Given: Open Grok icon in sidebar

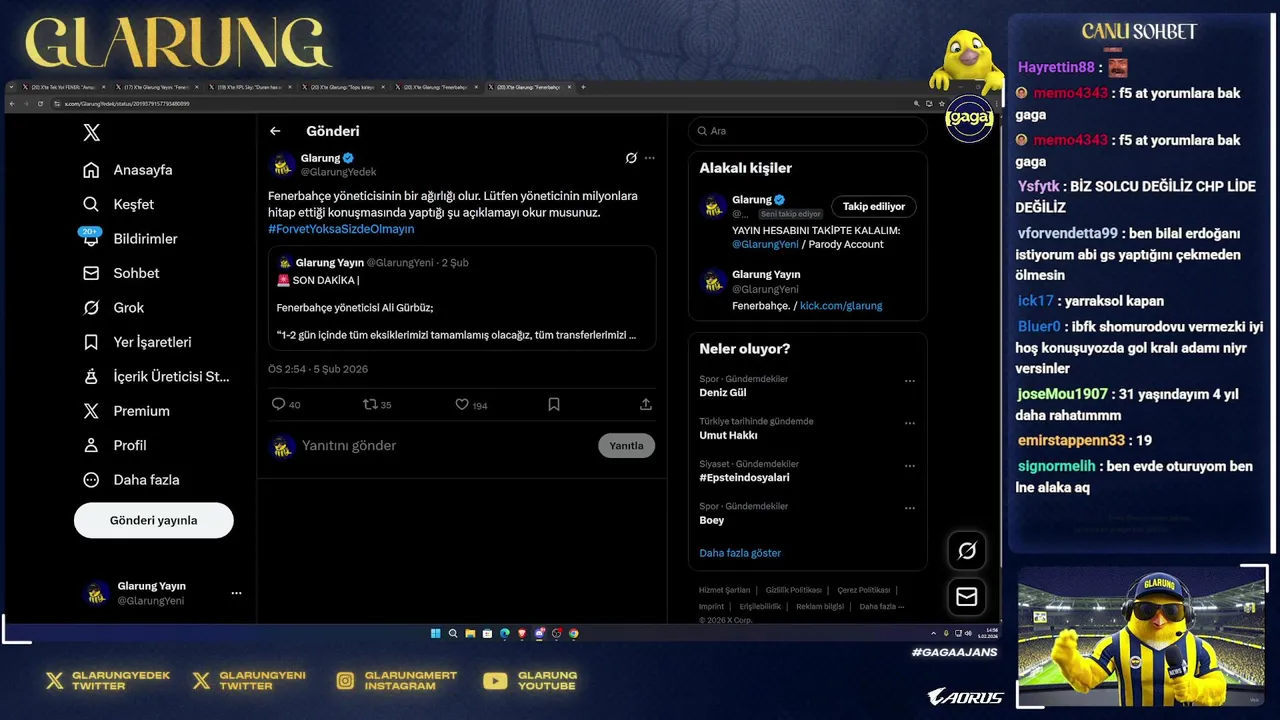Looking at the screenshot, I should click(91, 307).
